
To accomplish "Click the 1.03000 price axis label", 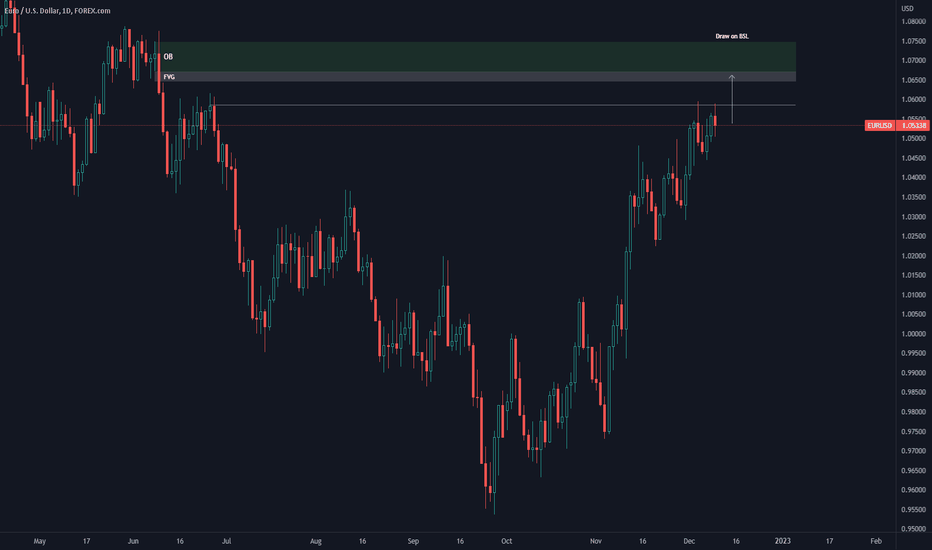I will 914,217.
